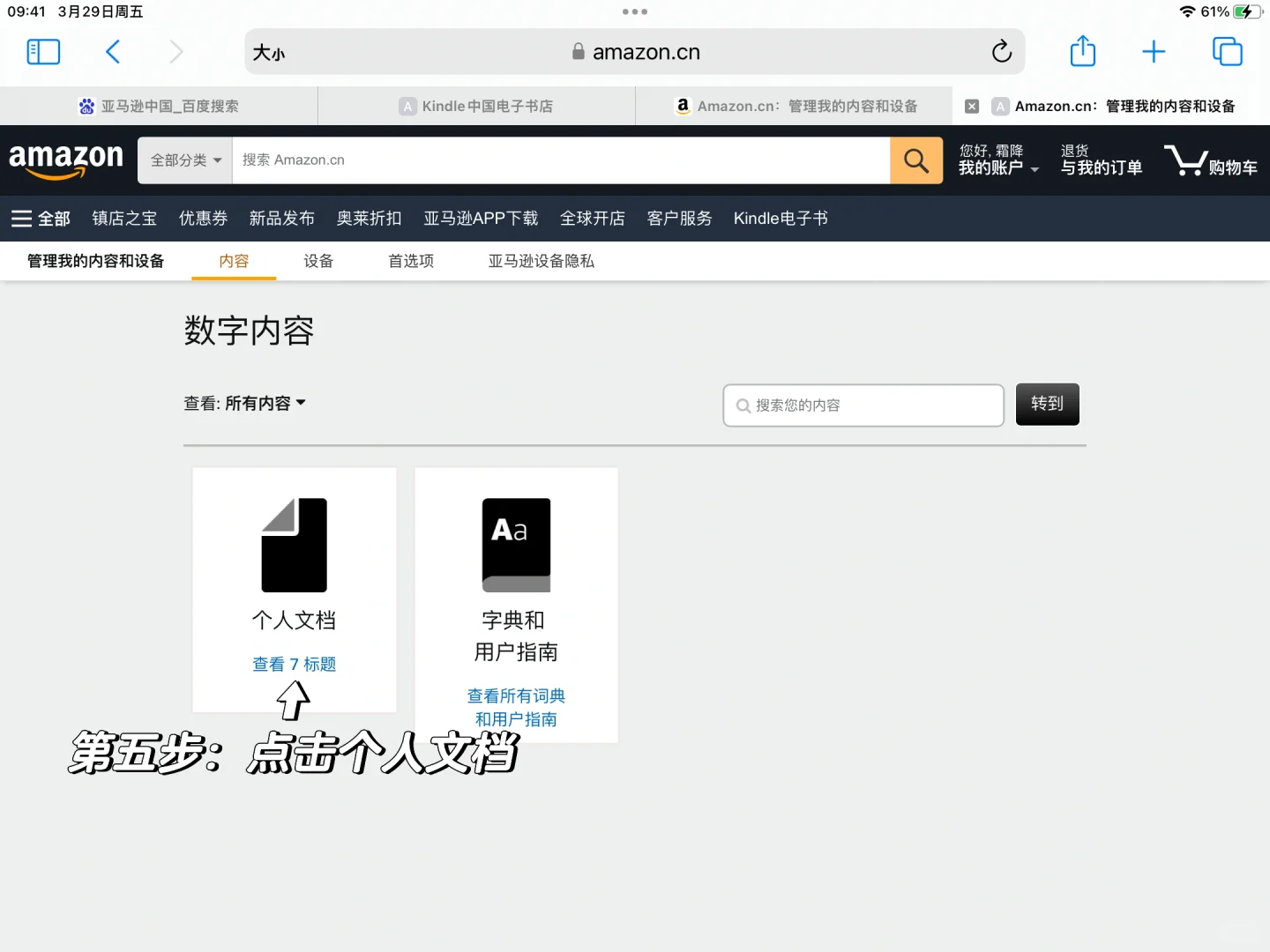Open 新品发布 in the nav bar
The height and width of the screenshot is (952, 1270).
281,219
